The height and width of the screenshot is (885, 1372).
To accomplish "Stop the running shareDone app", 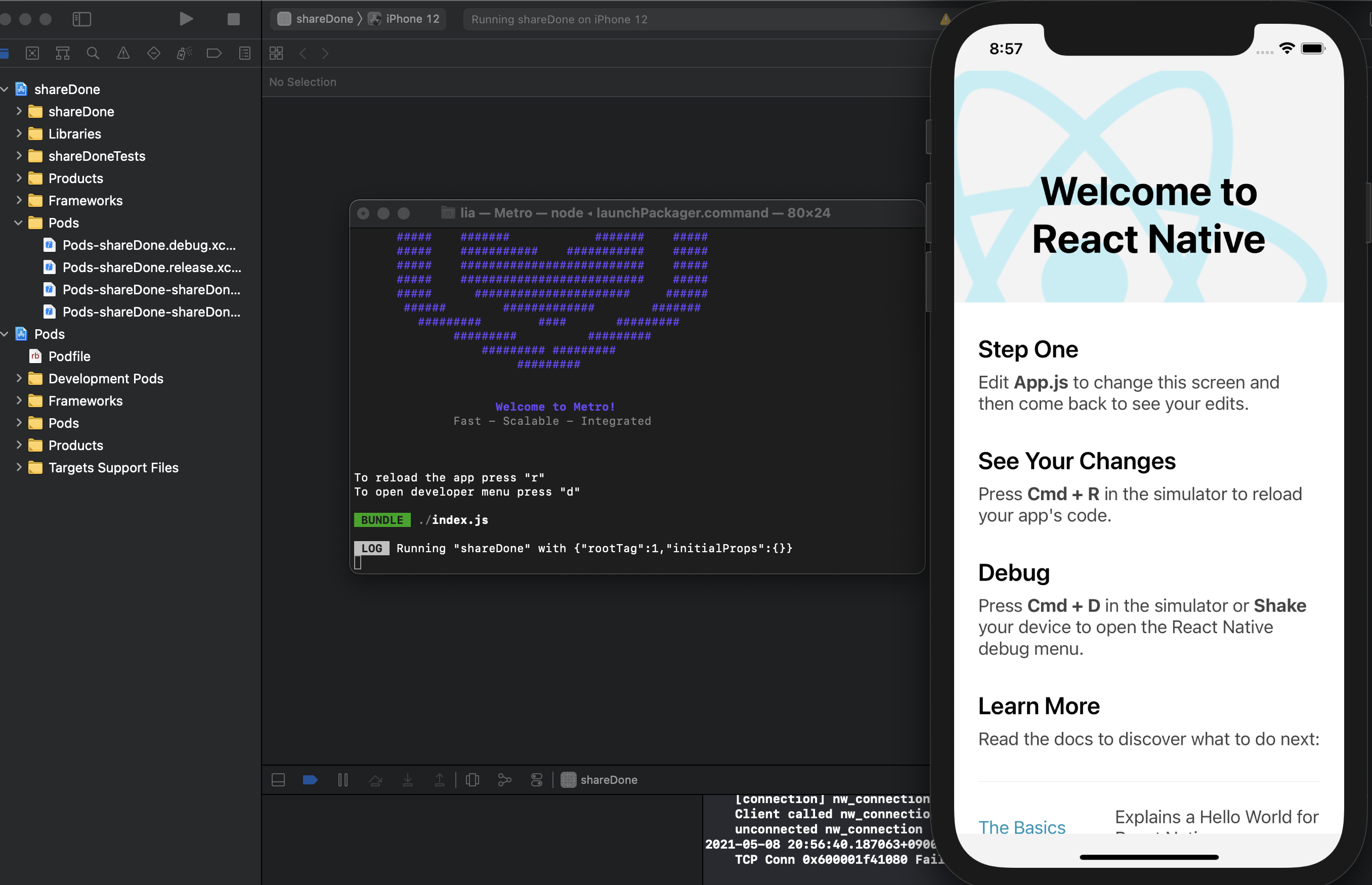I will 233,19.
